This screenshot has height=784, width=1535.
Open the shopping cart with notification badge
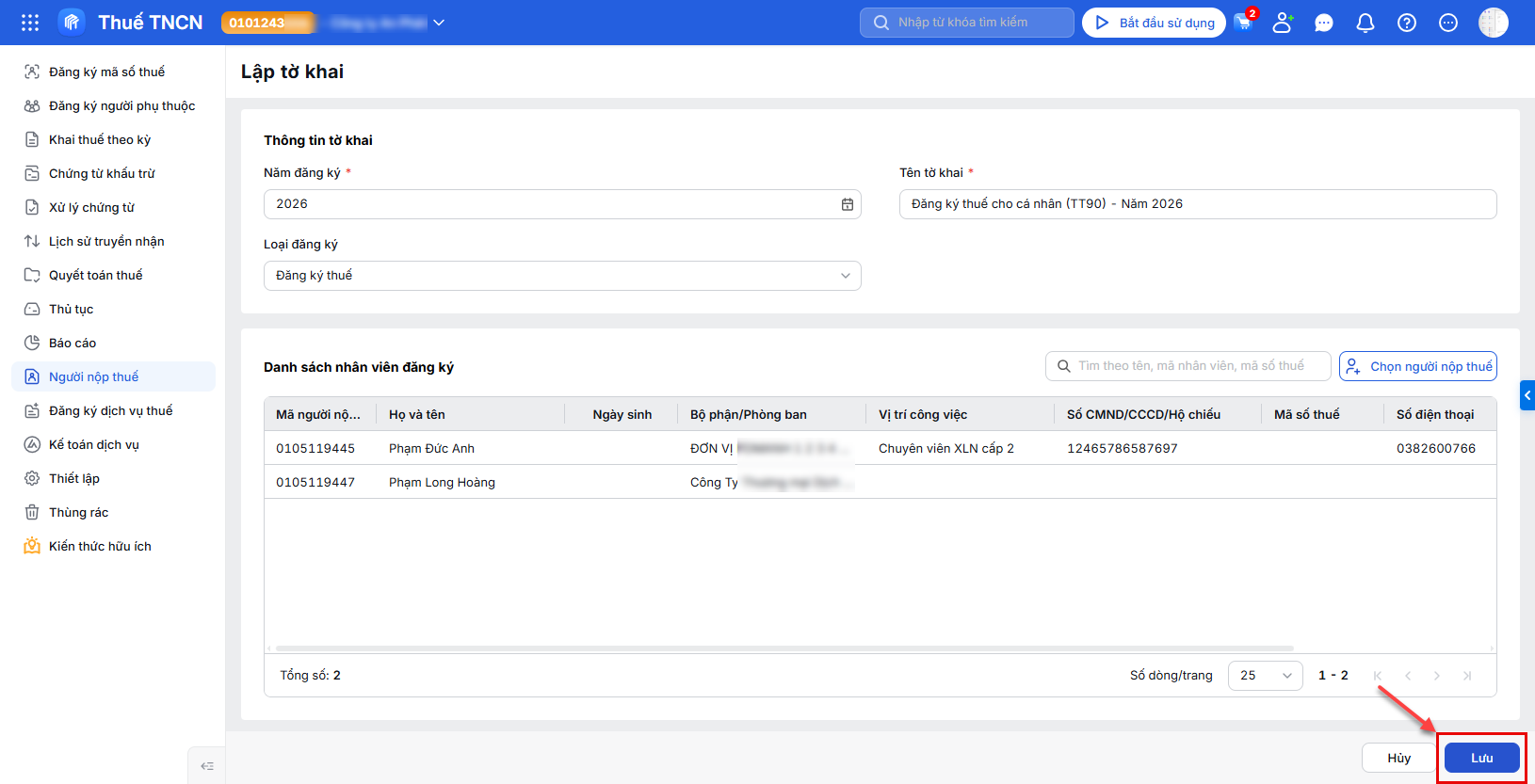(x=1244, y=23)
